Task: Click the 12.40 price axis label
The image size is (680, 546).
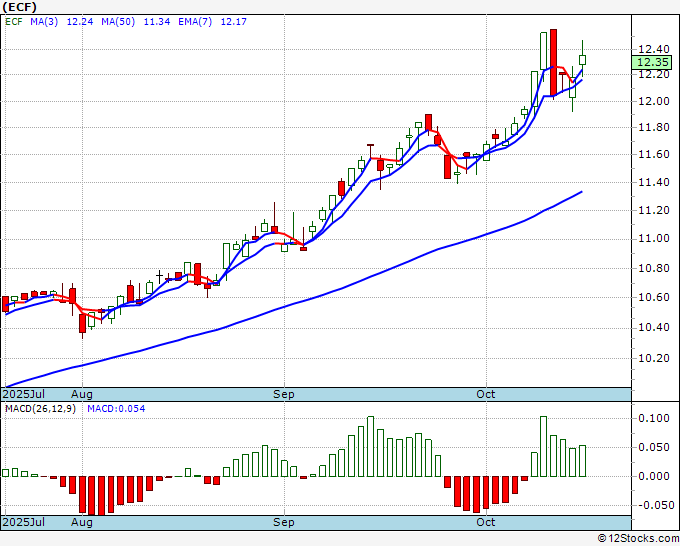Action: 654,49
